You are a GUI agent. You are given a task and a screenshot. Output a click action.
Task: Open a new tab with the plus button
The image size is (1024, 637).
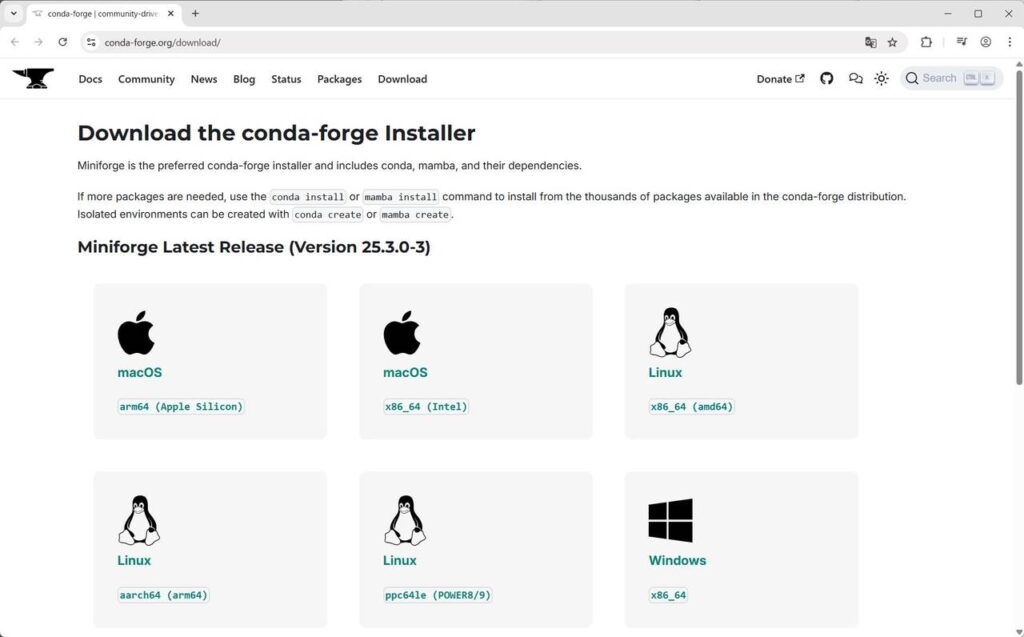(195, 14)
